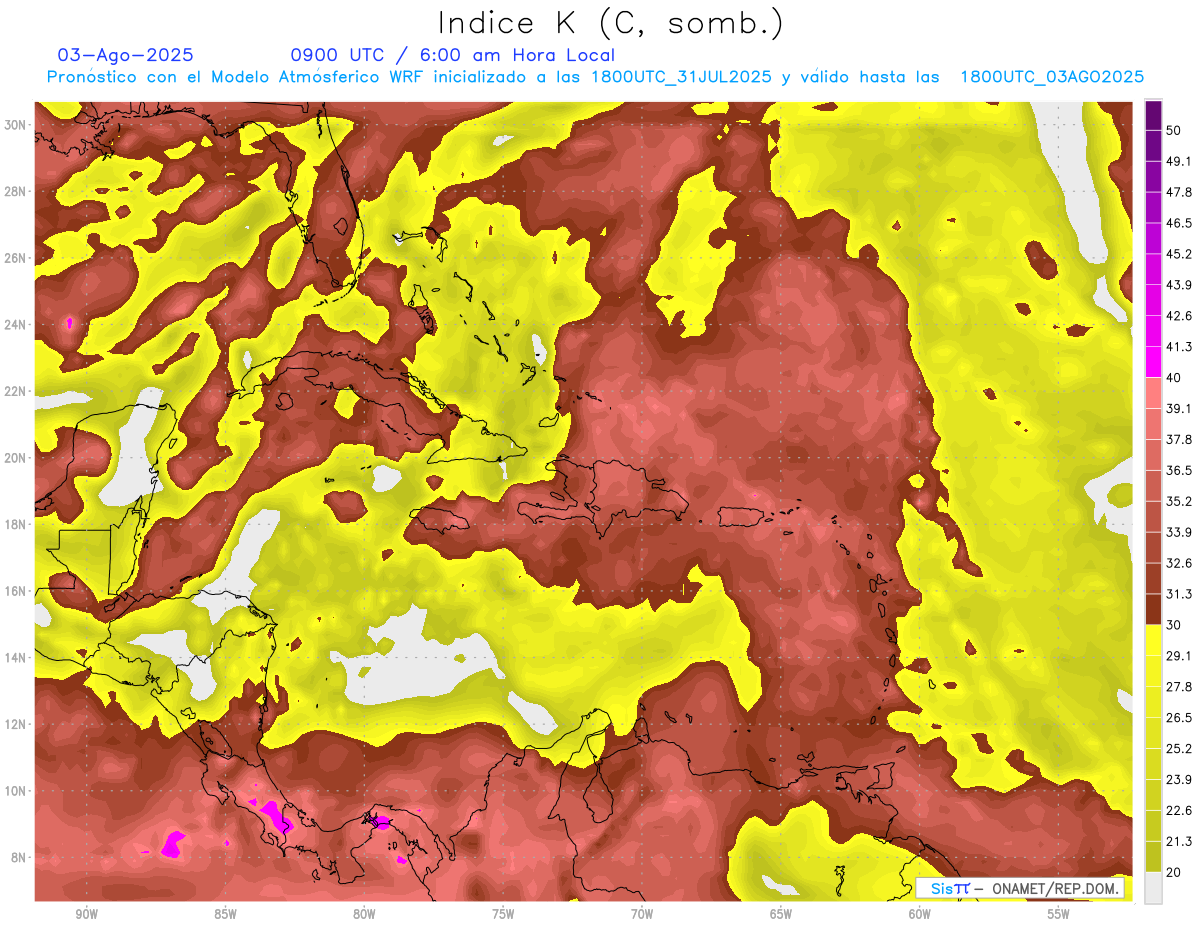Click the latitude label "30N"

tap(17, 124)
